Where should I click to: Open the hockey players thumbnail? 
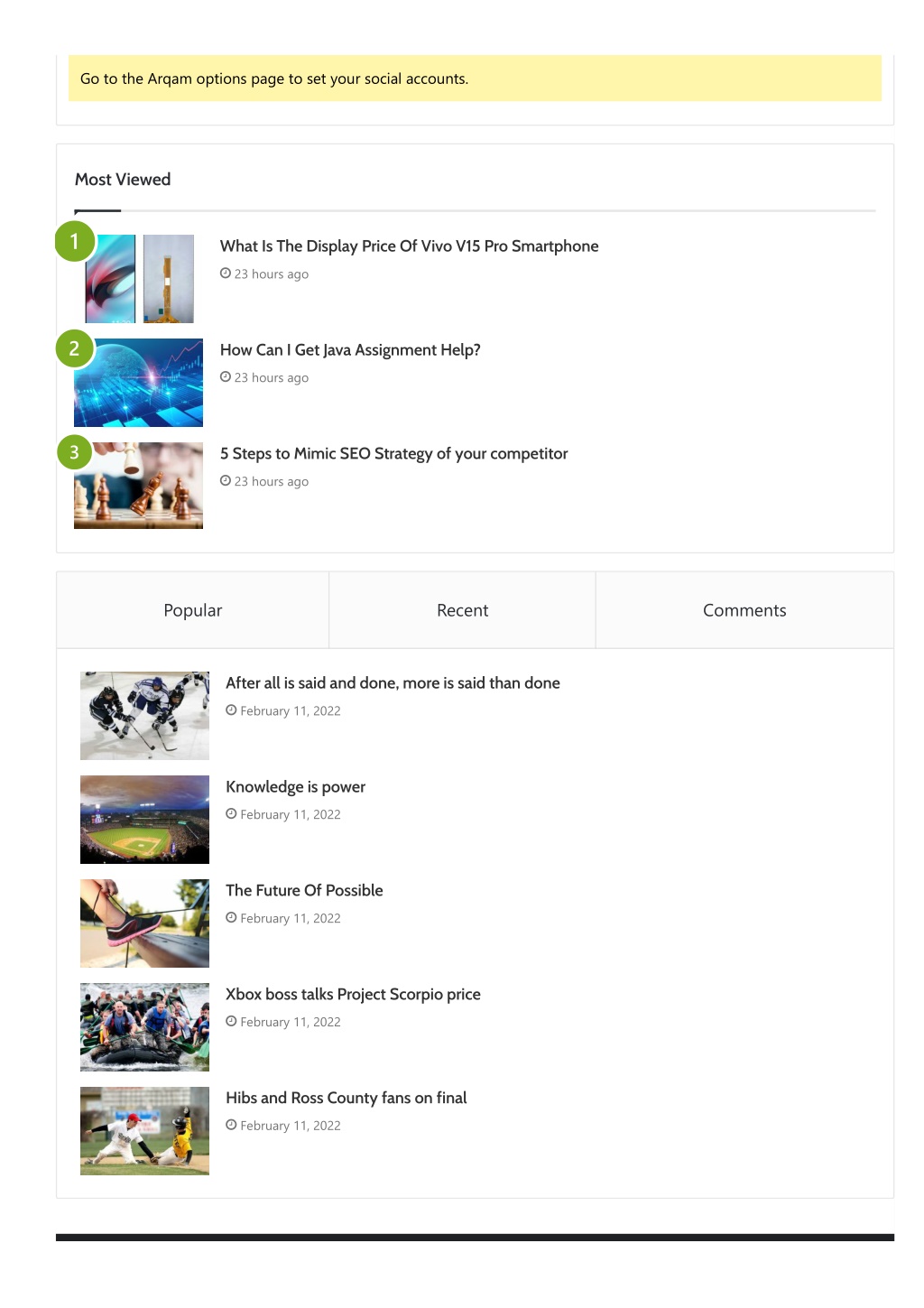point(144,716)
